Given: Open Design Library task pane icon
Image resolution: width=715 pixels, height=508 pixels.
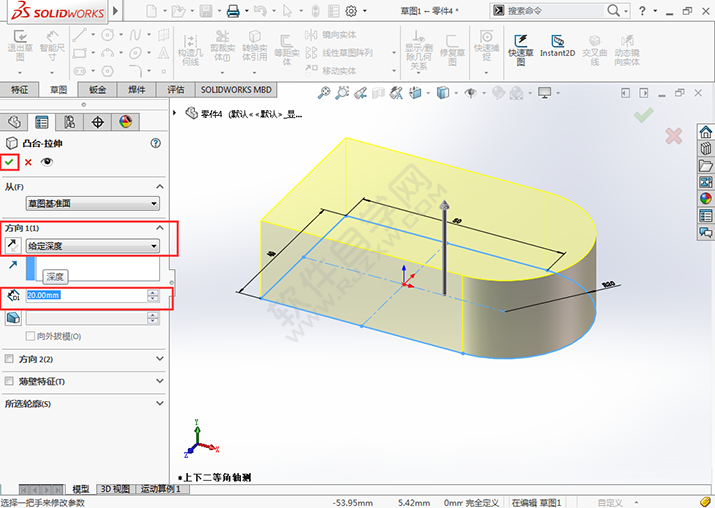Looking at the screenshot, I should point(705,149).
